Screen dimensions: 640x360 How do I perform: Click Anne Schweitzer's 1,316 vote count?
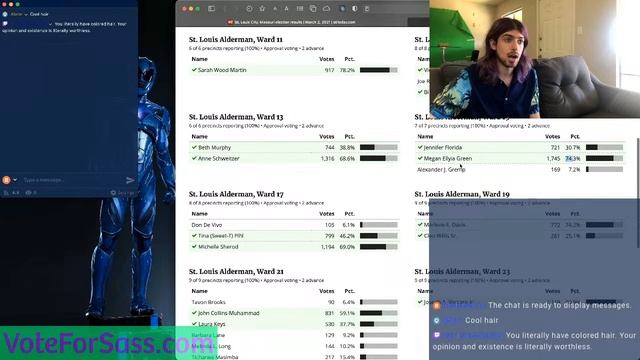(x=327, y=158)
